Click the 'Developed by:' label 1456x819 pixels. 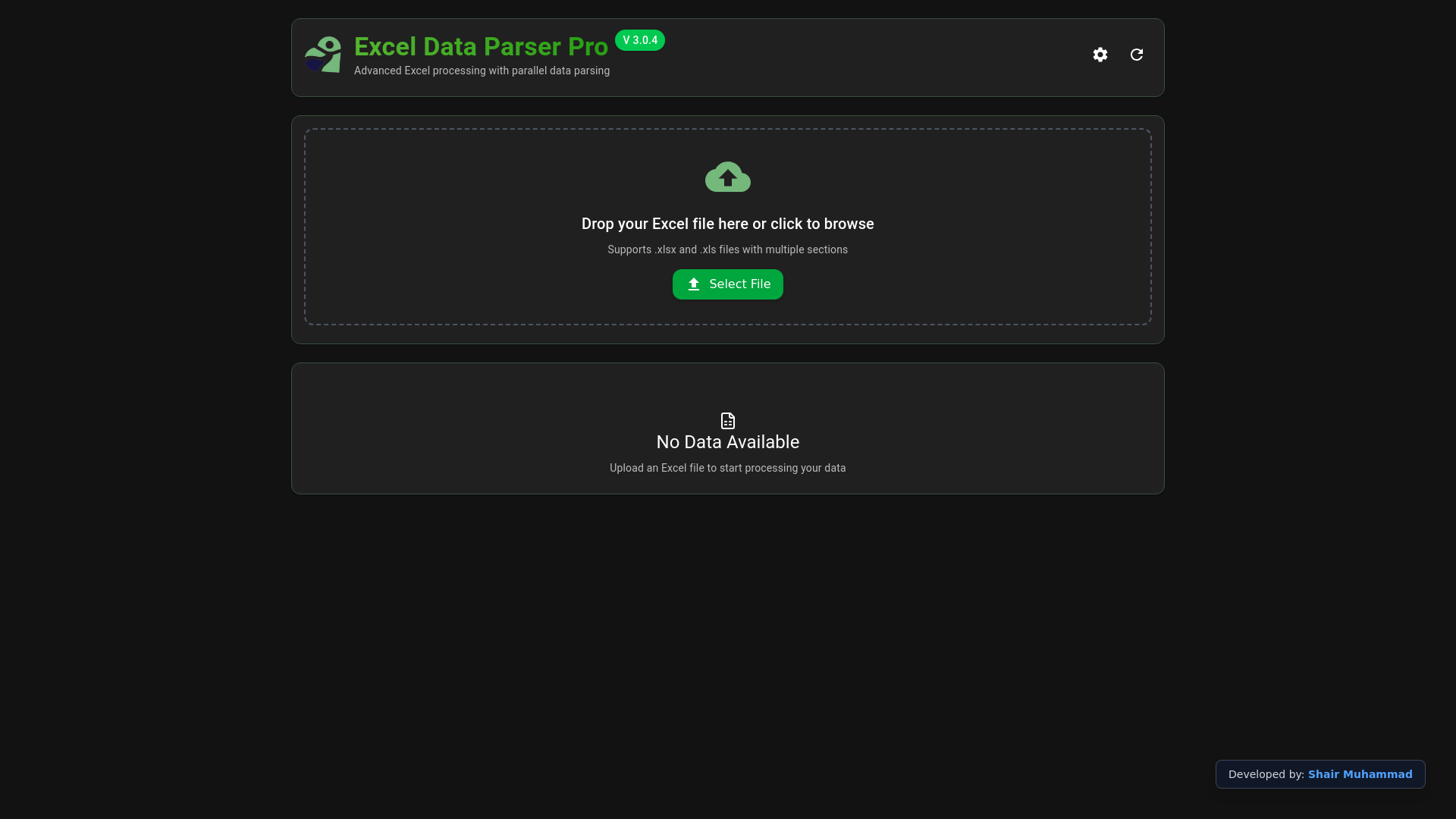pyautogui.click(x=1266, y=774)
